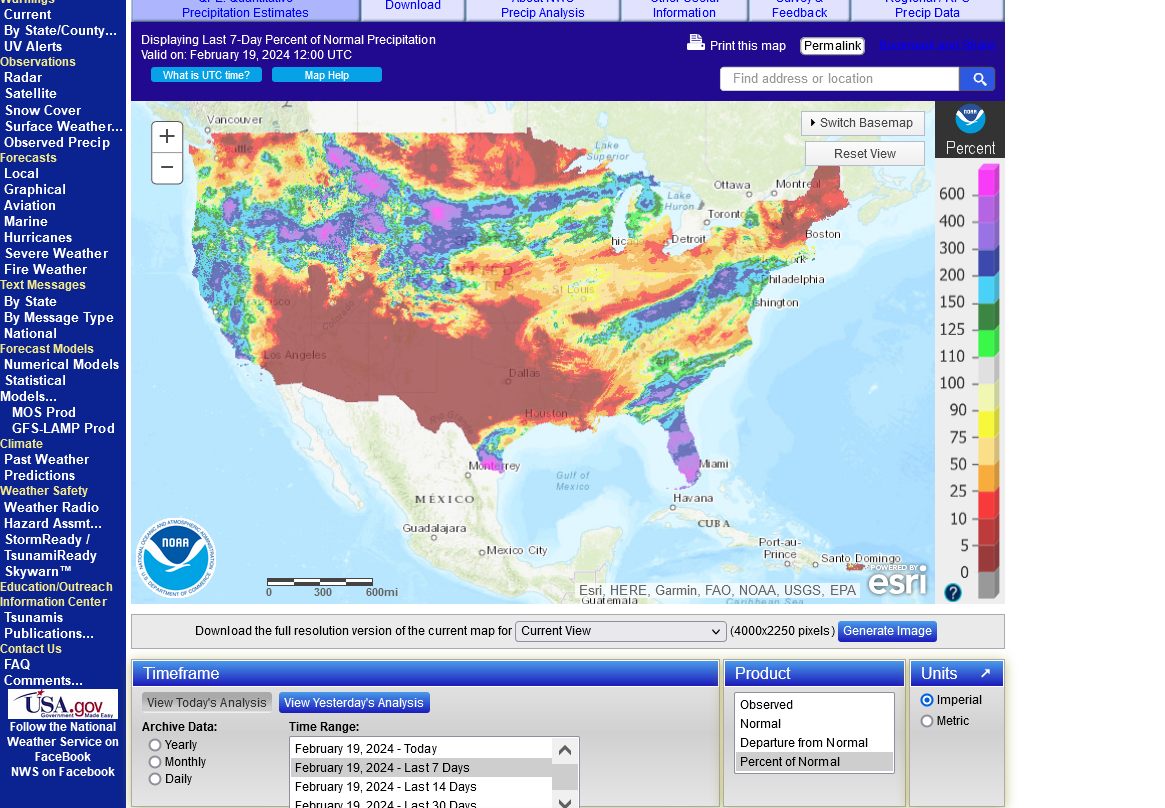Open Past Weather sidebar link
This screenshot has width=1165, height=808.
click(x=47, y=460)
